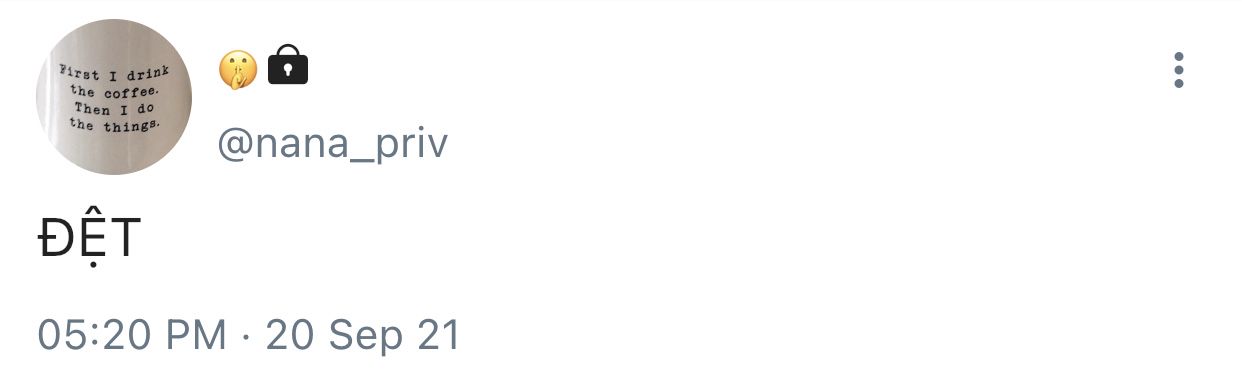Open tweet details from the timestamp line
The height and width of the screenshot is (382, 1242).
[x=249, y=335]
